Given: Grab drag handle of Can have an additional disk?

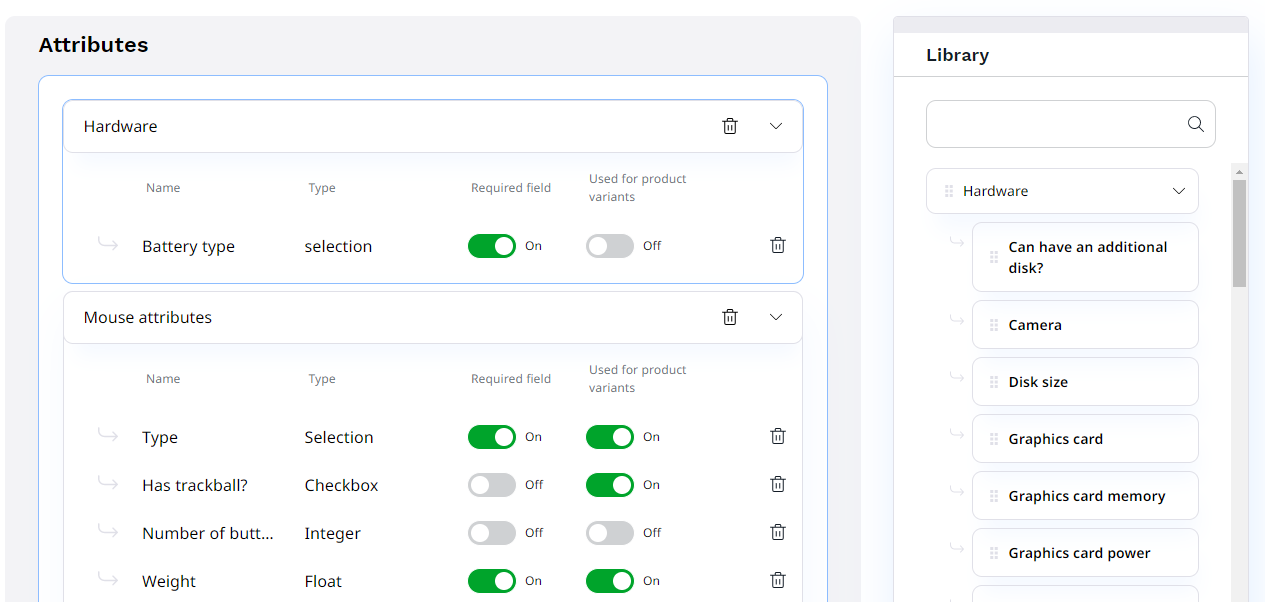Looking at the screenshot, I should (994, 257).
